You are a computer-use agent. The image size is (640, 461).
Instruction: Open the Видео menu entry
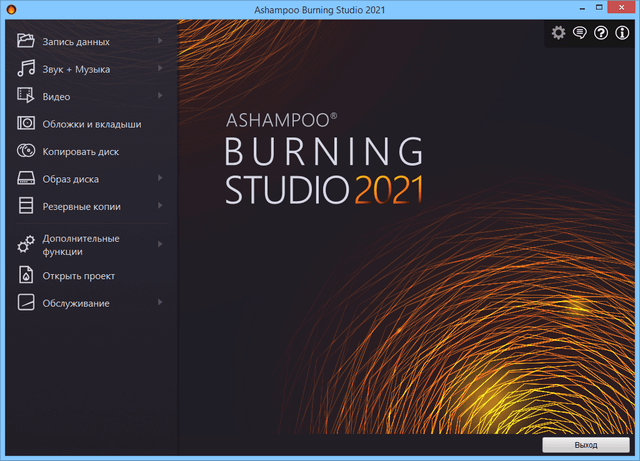tap(56, 96)
